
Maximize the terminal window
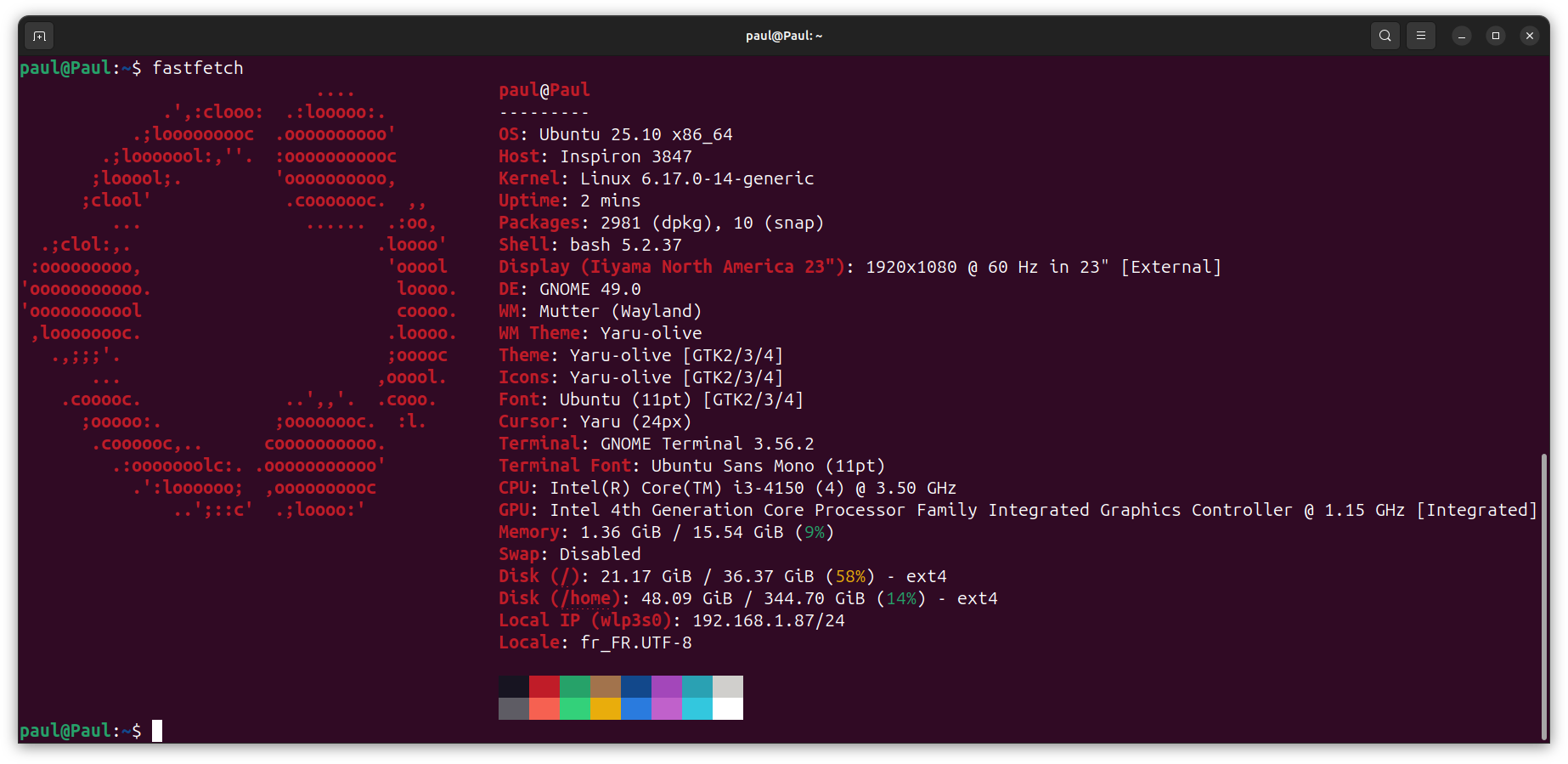pos(1495,36)
